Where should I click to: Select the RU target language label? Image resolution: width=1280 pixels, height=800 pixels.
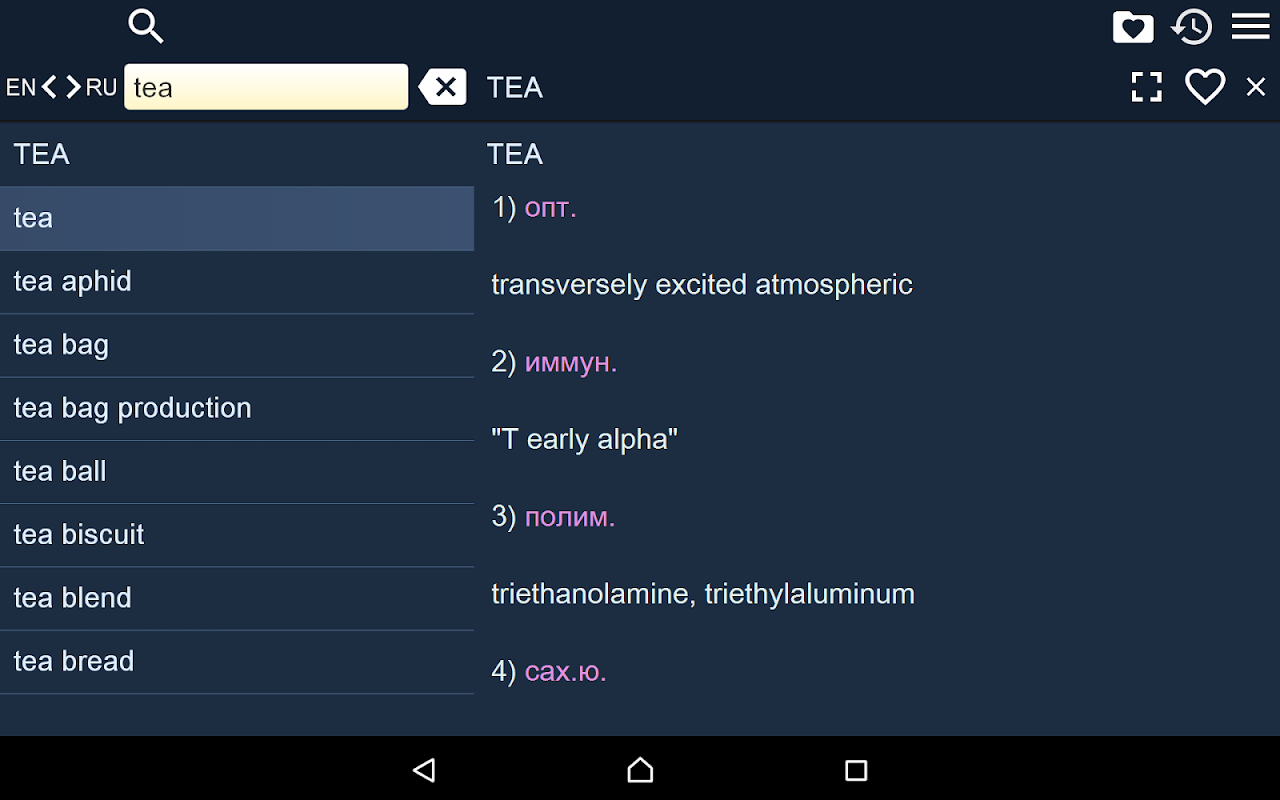[x=101, y=87]
